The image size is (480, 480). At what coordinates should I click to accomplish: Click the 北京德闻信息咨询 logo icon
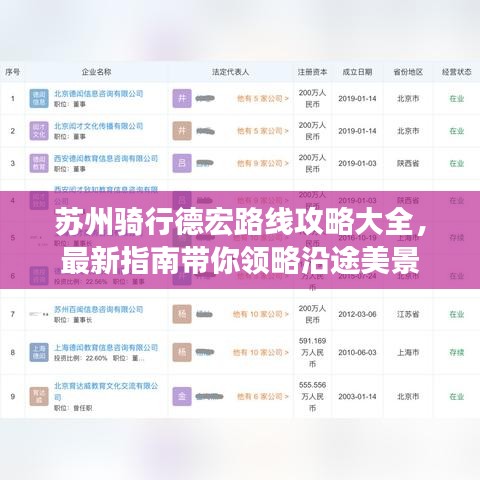[x=39, y=98]
